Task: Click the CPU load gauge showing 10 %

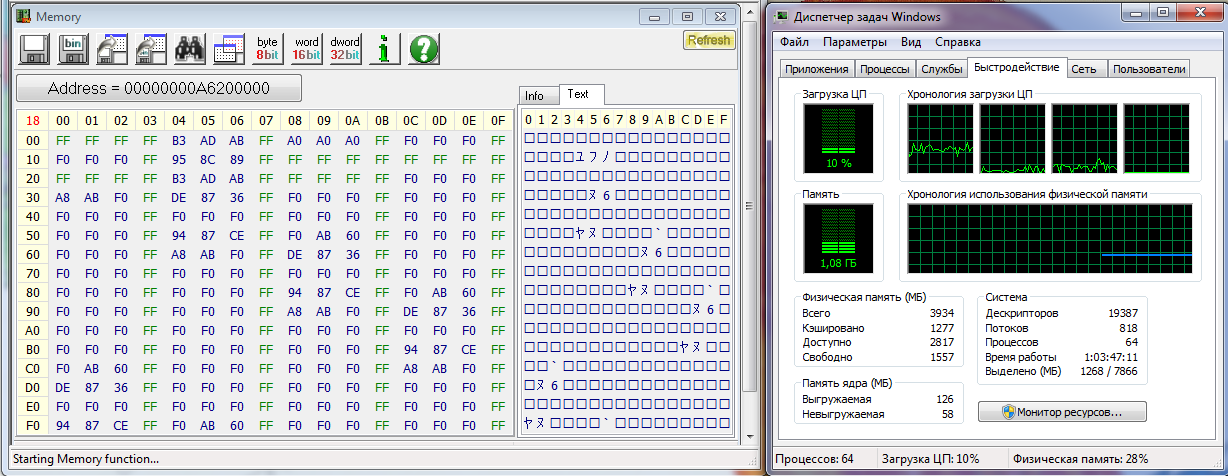Action: coord(840,140)
